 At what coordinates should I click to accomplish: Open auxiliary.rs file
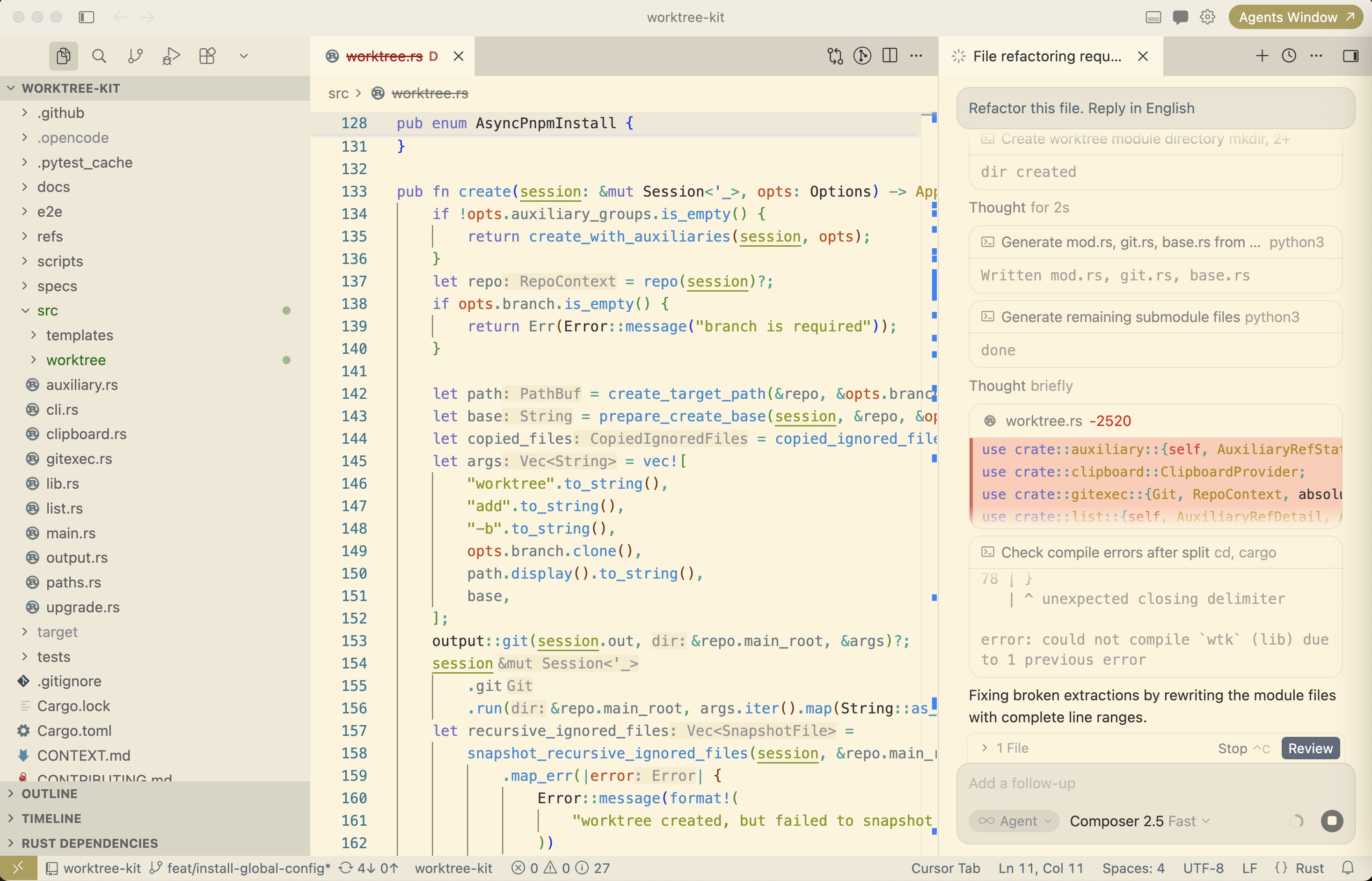click(x=155, y=385)
